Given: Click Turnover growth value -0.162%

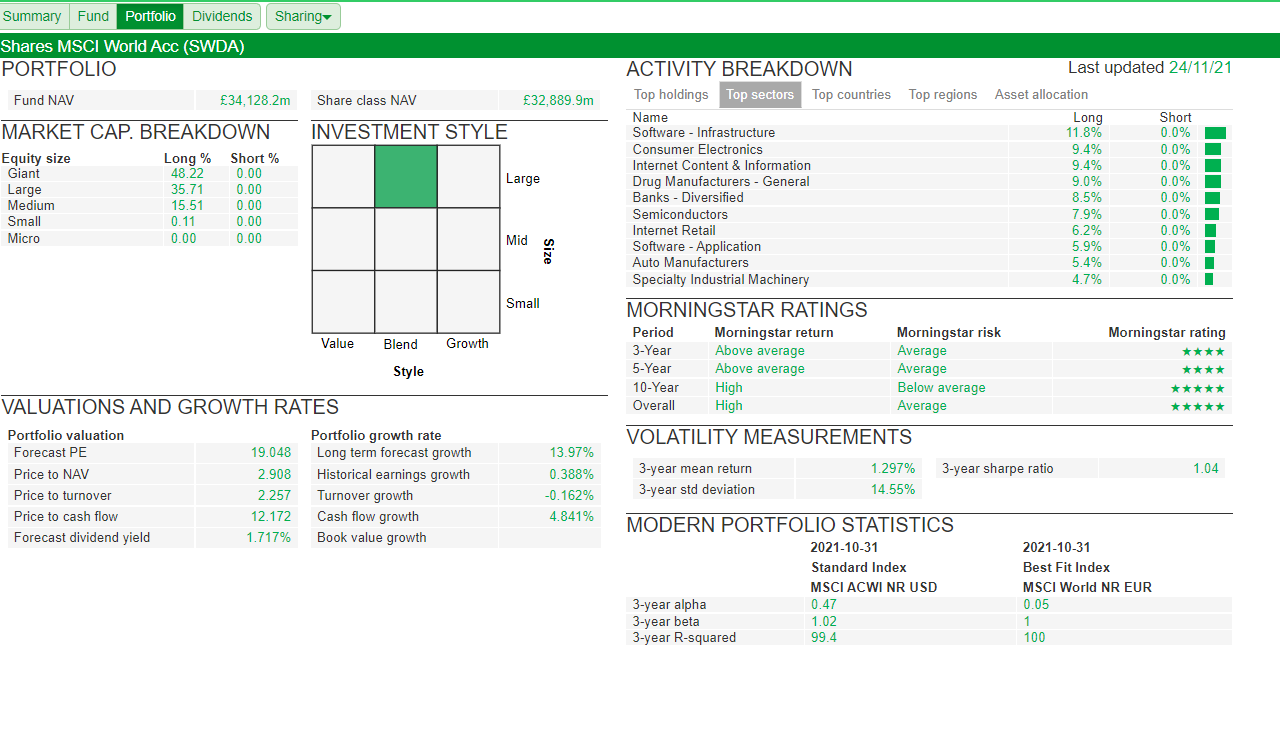Looking at the screenshot, I should tap(570, 495).
